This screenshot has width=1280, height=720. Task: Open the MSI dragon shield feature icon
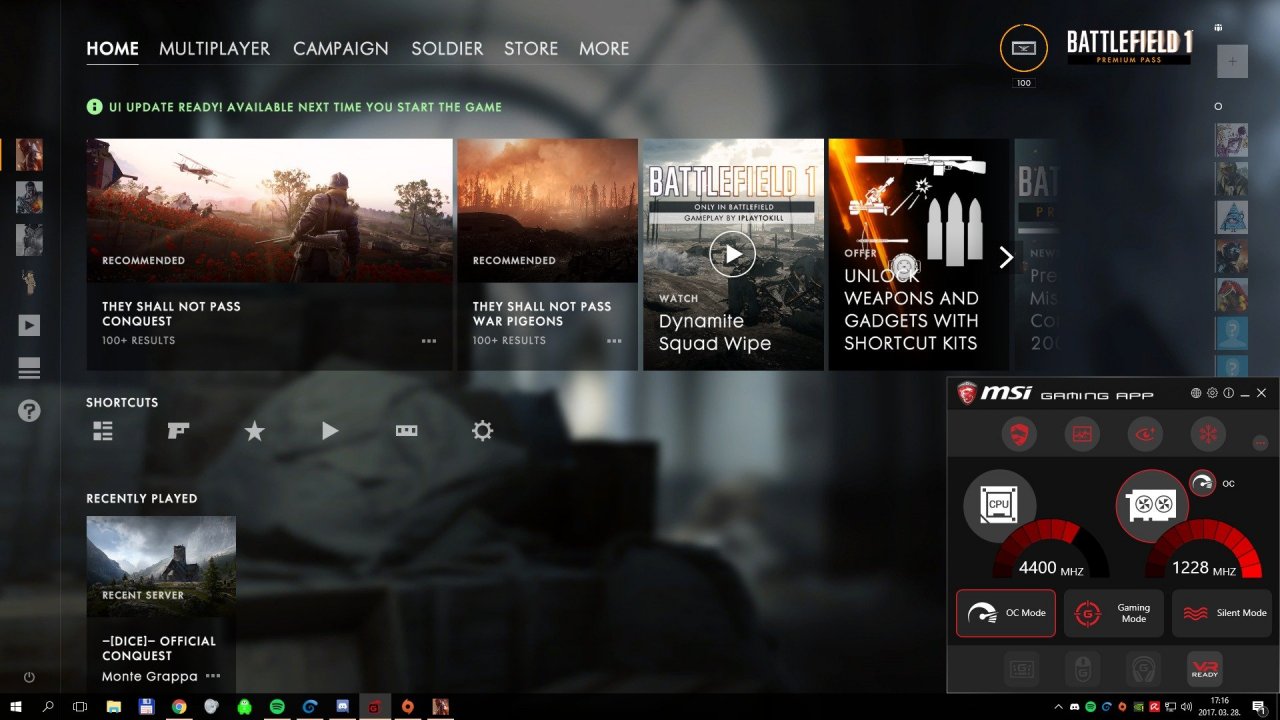[x=1019, y=434]
